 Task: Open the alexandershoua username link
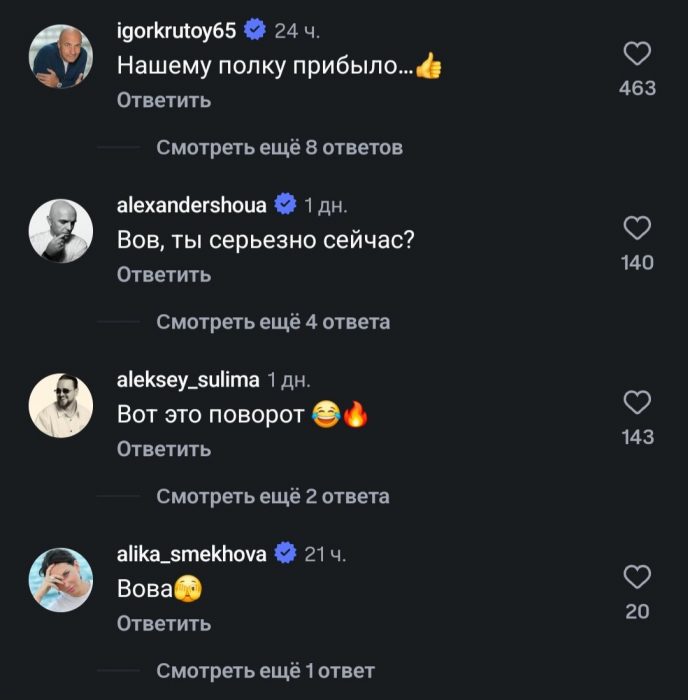[x=192, y=205]
